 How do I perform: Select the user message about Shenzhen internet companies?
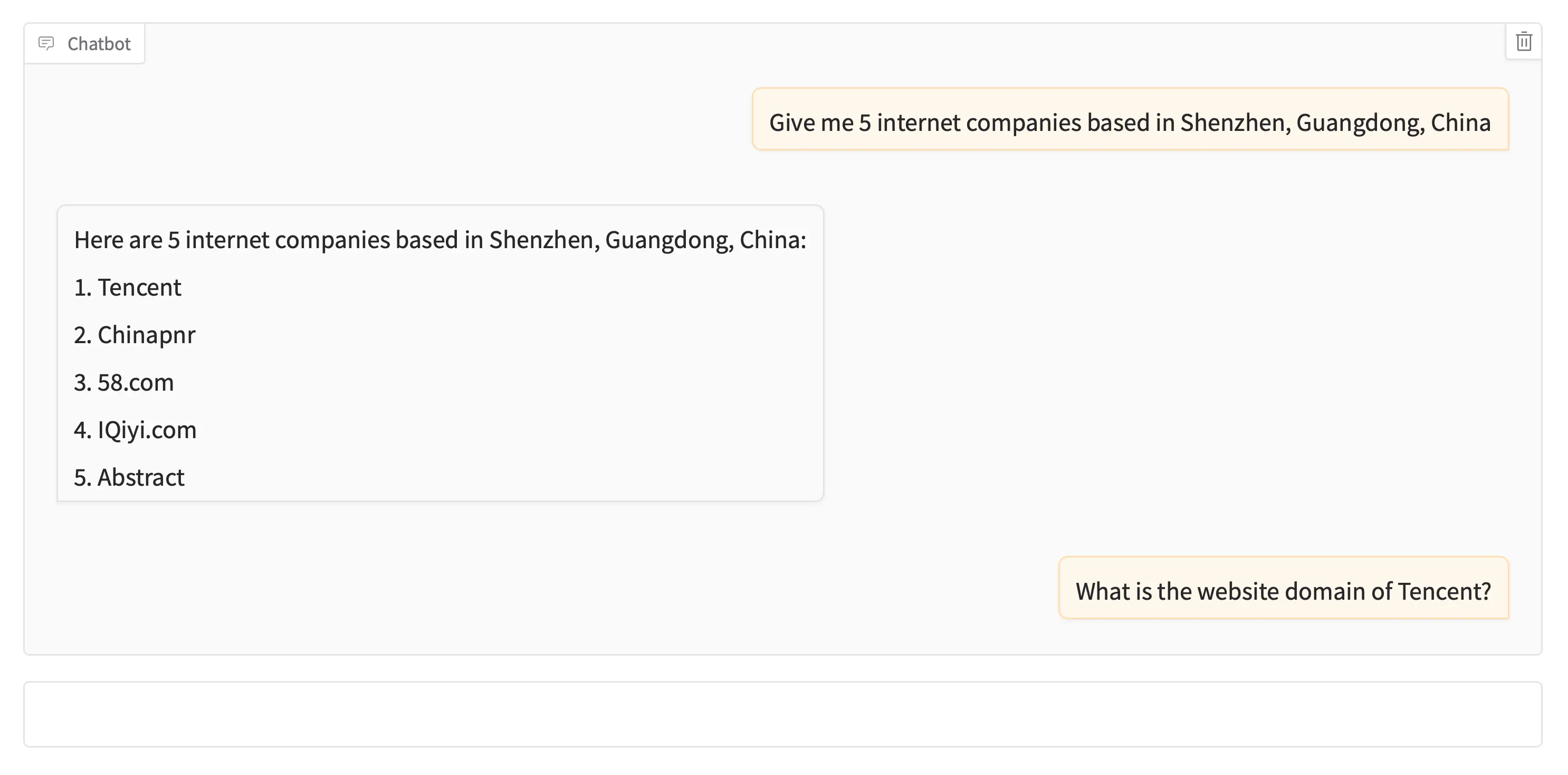[1130, 122]
